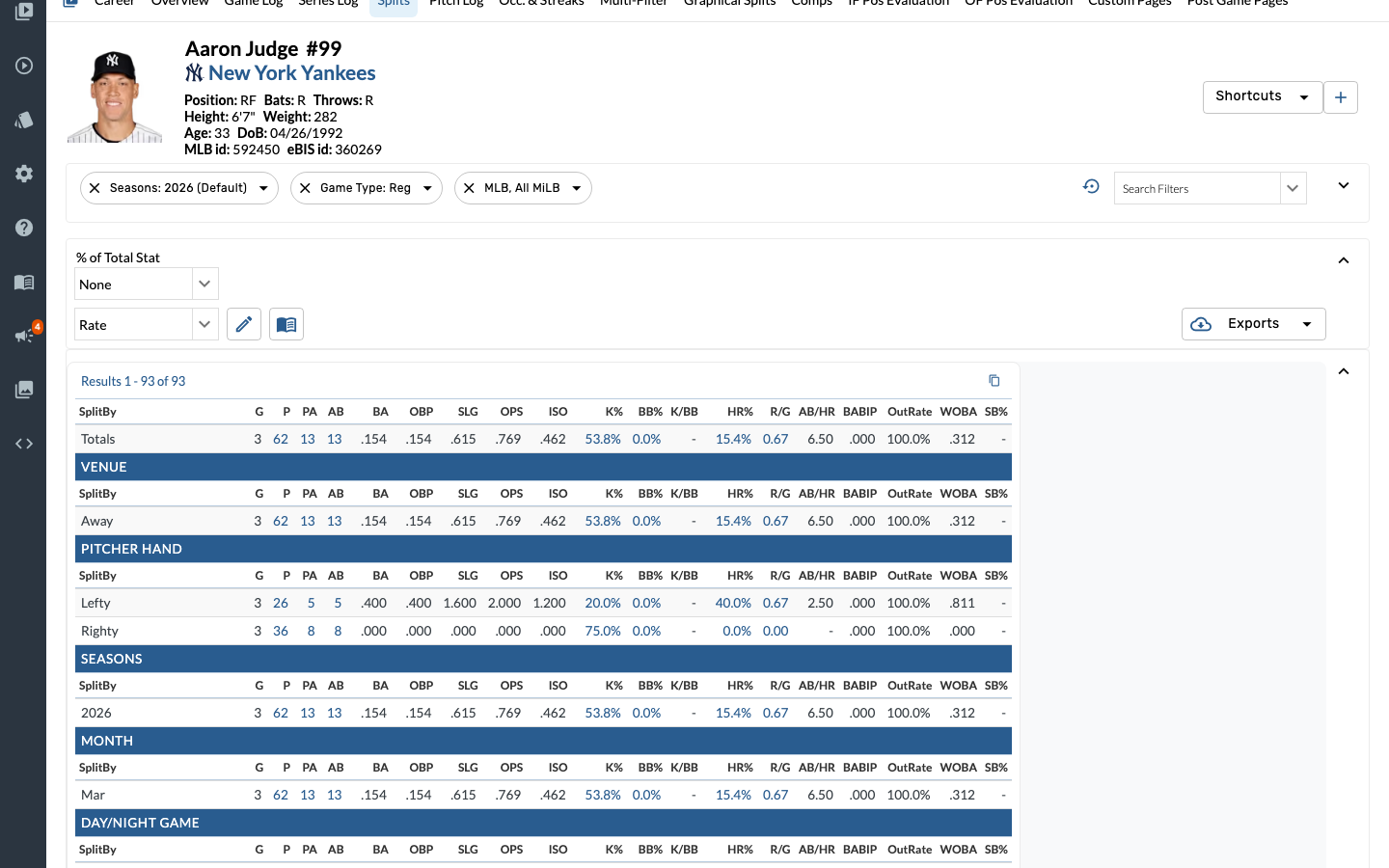Click the Yankees team logo
Image resolution: width=1389 pixels, height=868 pixels.
tap(194, 73)
